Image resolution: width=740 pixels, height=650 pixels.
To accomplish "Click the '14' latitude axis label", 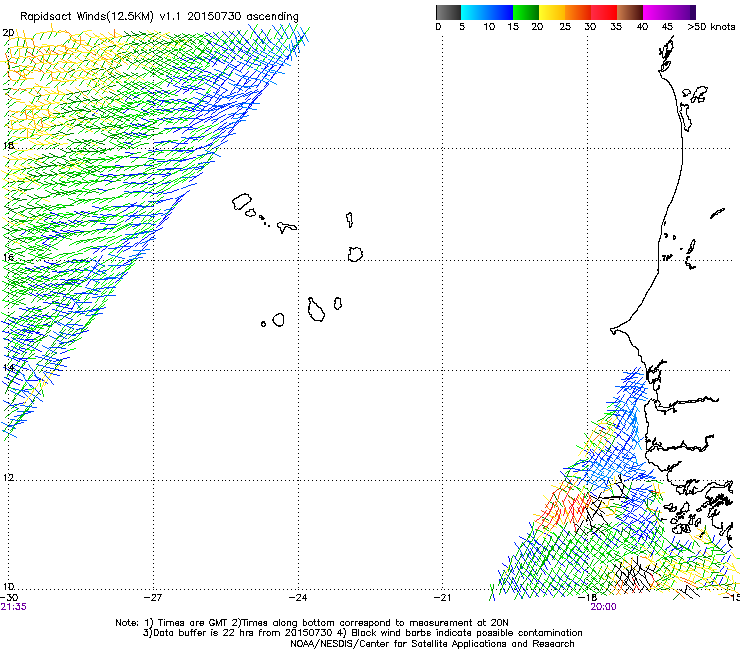I will (x=8, y=367).
